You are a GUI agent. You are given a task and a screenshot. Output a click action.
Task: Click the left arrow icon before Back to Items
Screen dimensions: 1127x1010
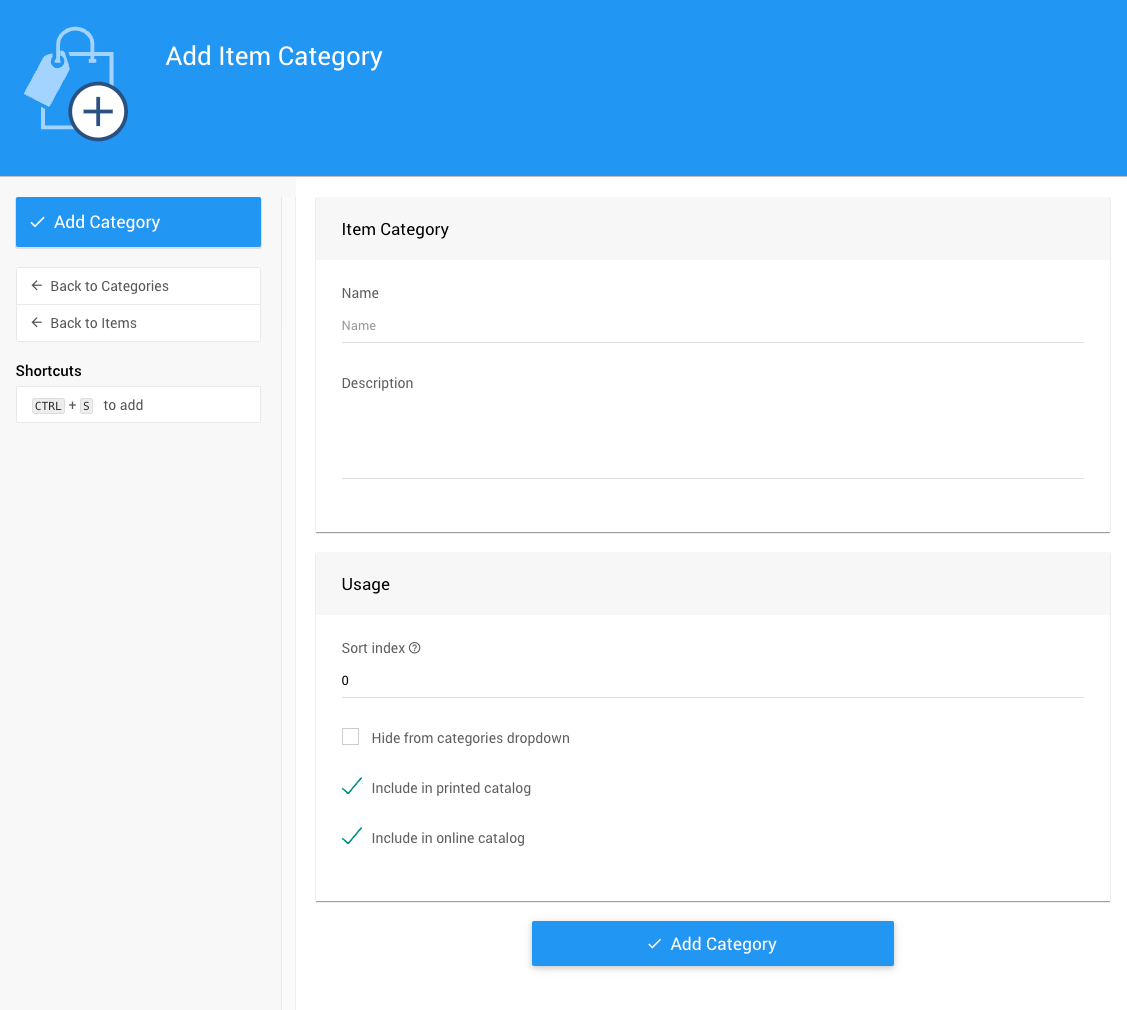pos(37,323)
